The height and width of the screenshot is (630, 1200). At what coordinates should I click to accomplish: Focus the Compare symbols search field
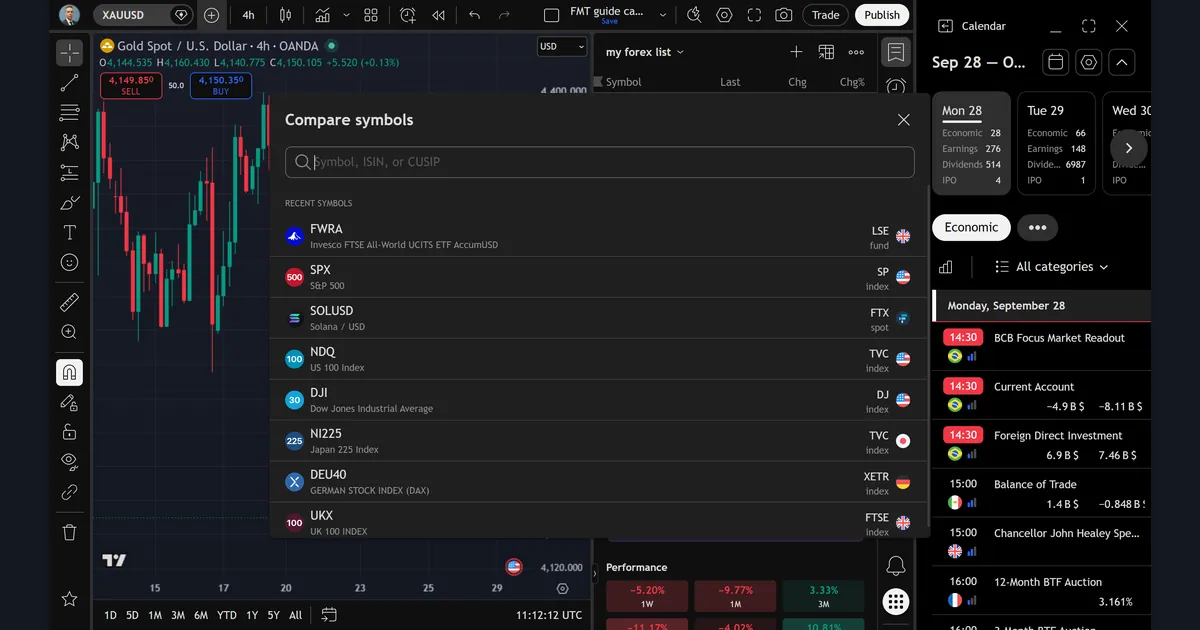pyautogui.click(x=600, y=162)
